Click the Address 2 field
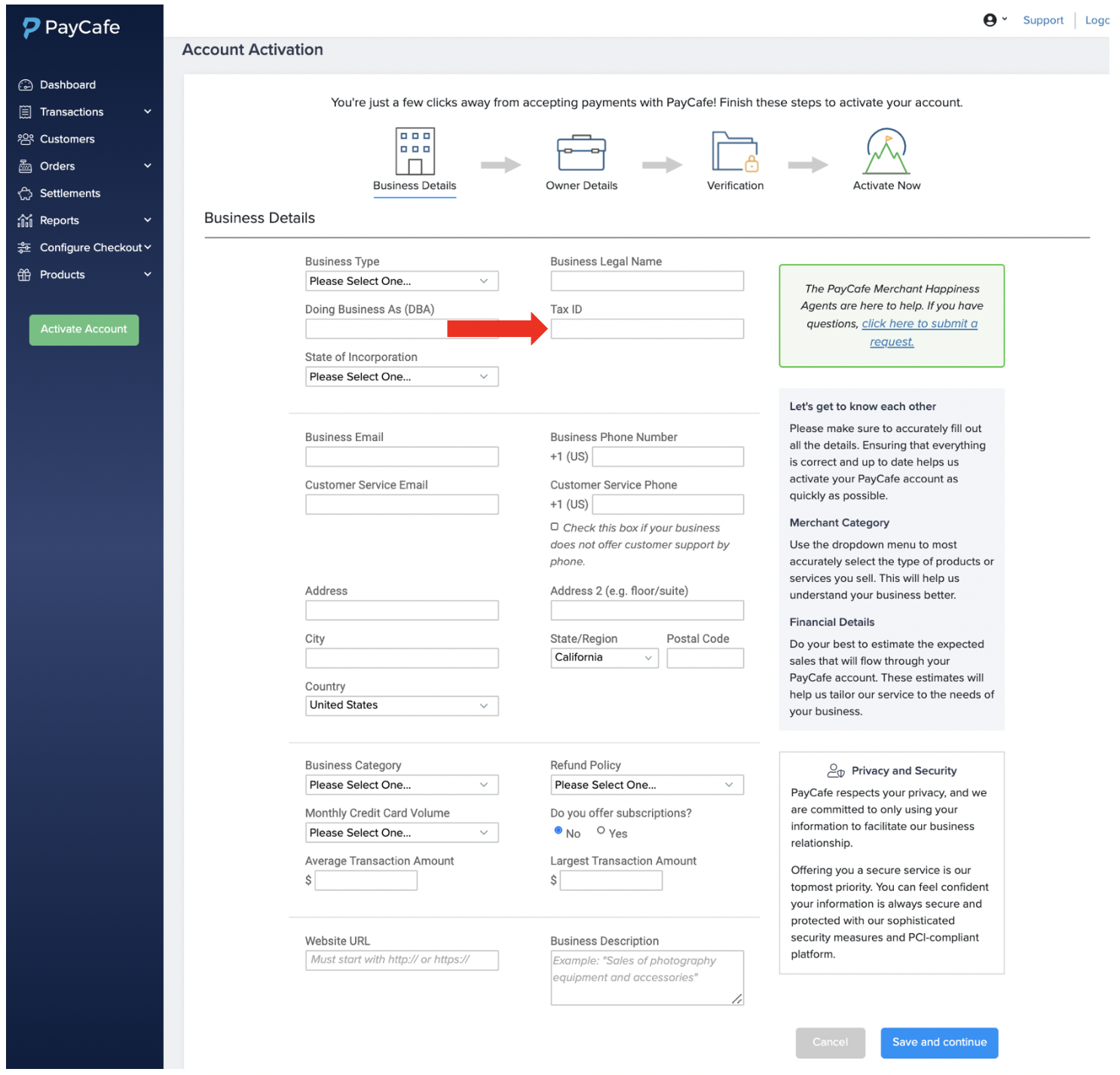 (x=647, y=611)
